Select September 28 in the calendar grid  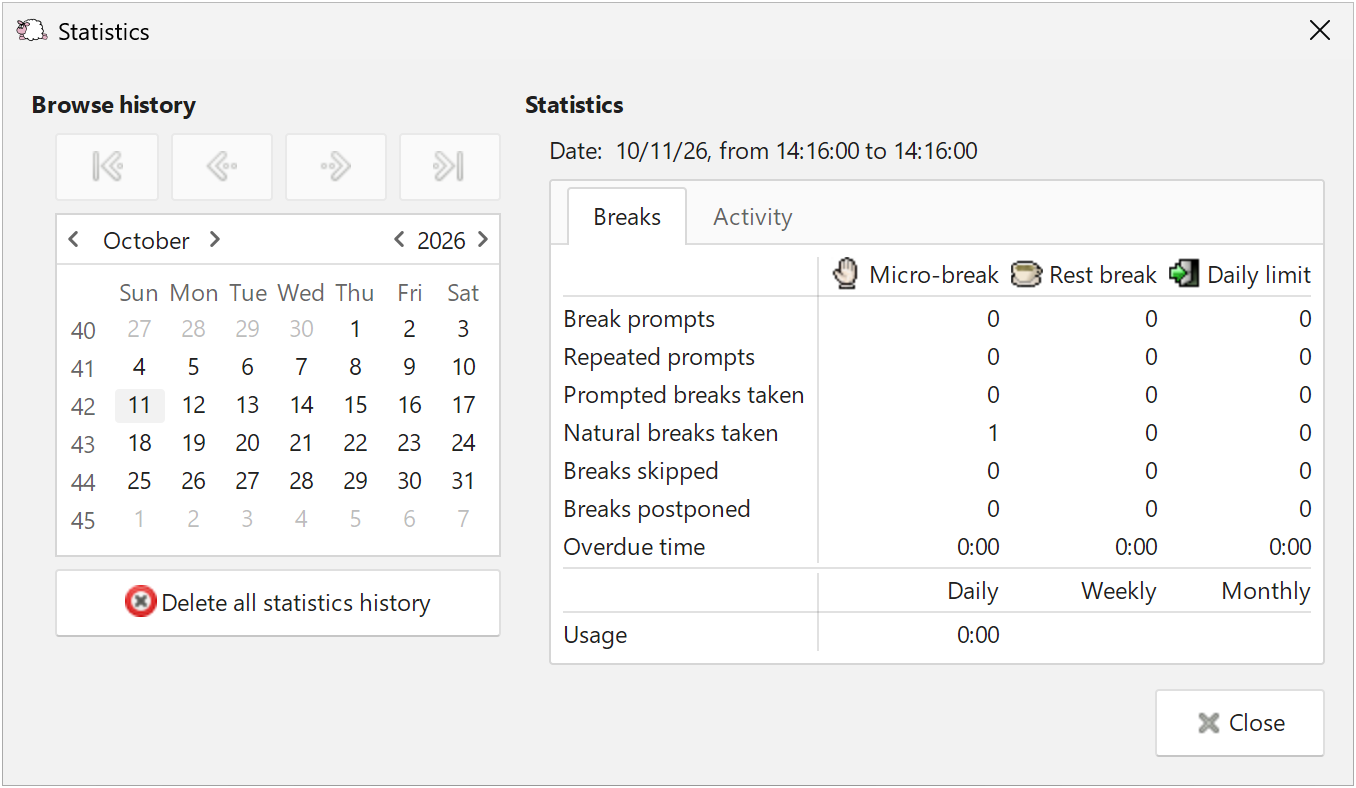click(x=193, y=329)
